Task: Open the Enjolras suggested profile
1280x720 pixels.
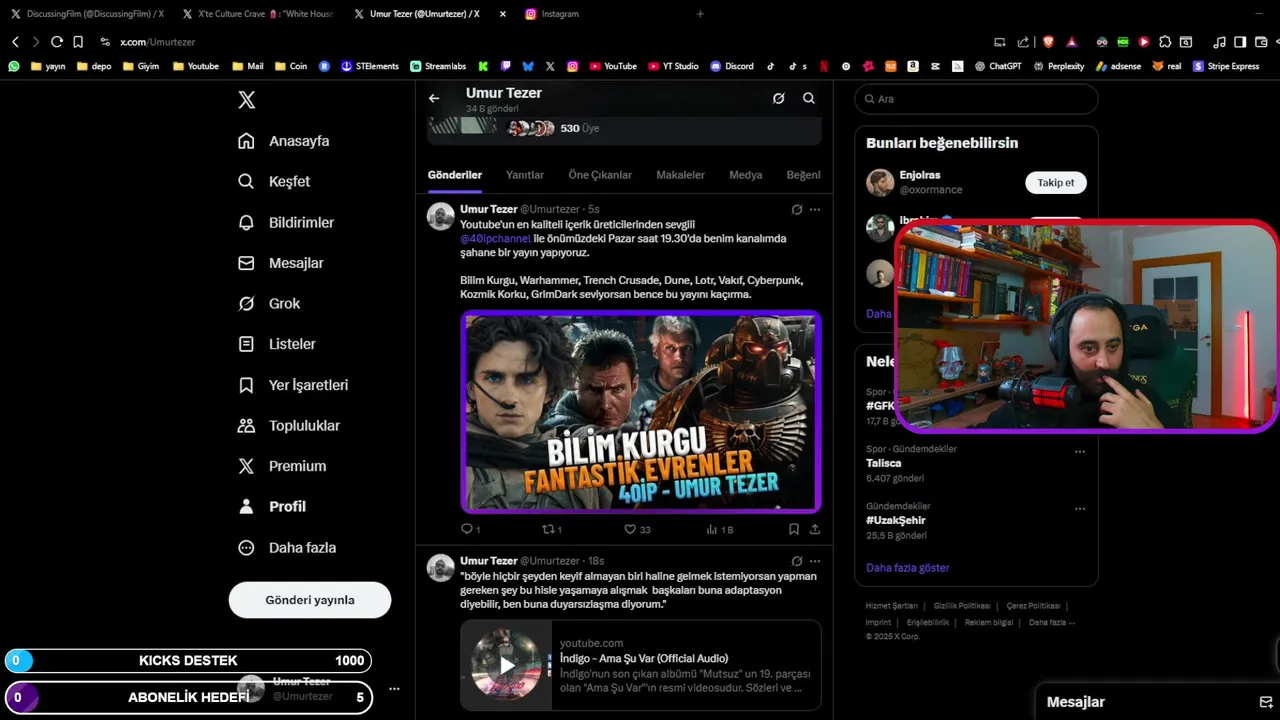Action: pyautogui.click(x=920, y=175)
